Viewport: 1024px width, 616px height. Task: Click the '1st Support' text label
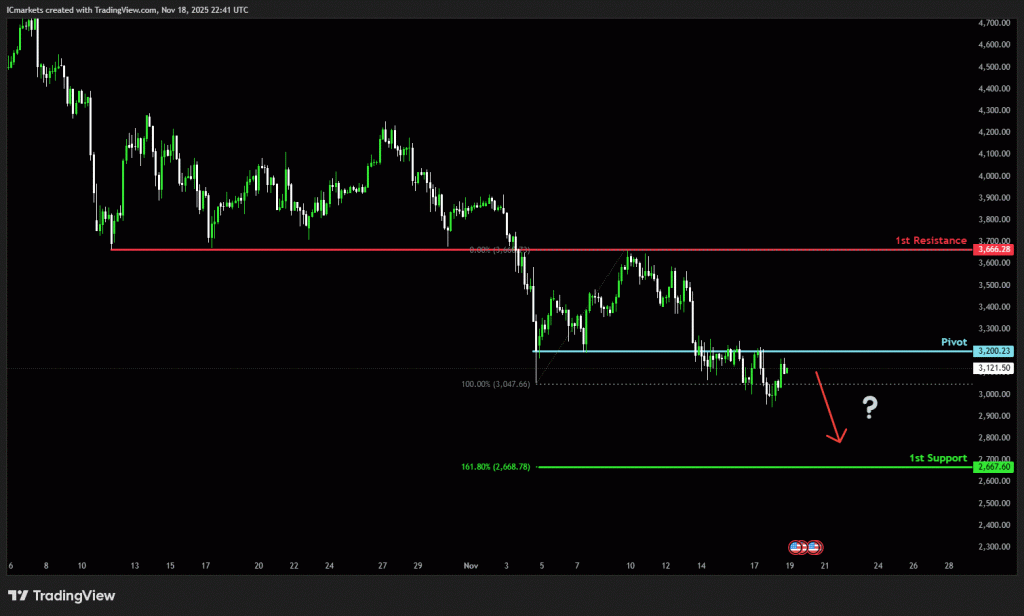(x=937, y=458)
